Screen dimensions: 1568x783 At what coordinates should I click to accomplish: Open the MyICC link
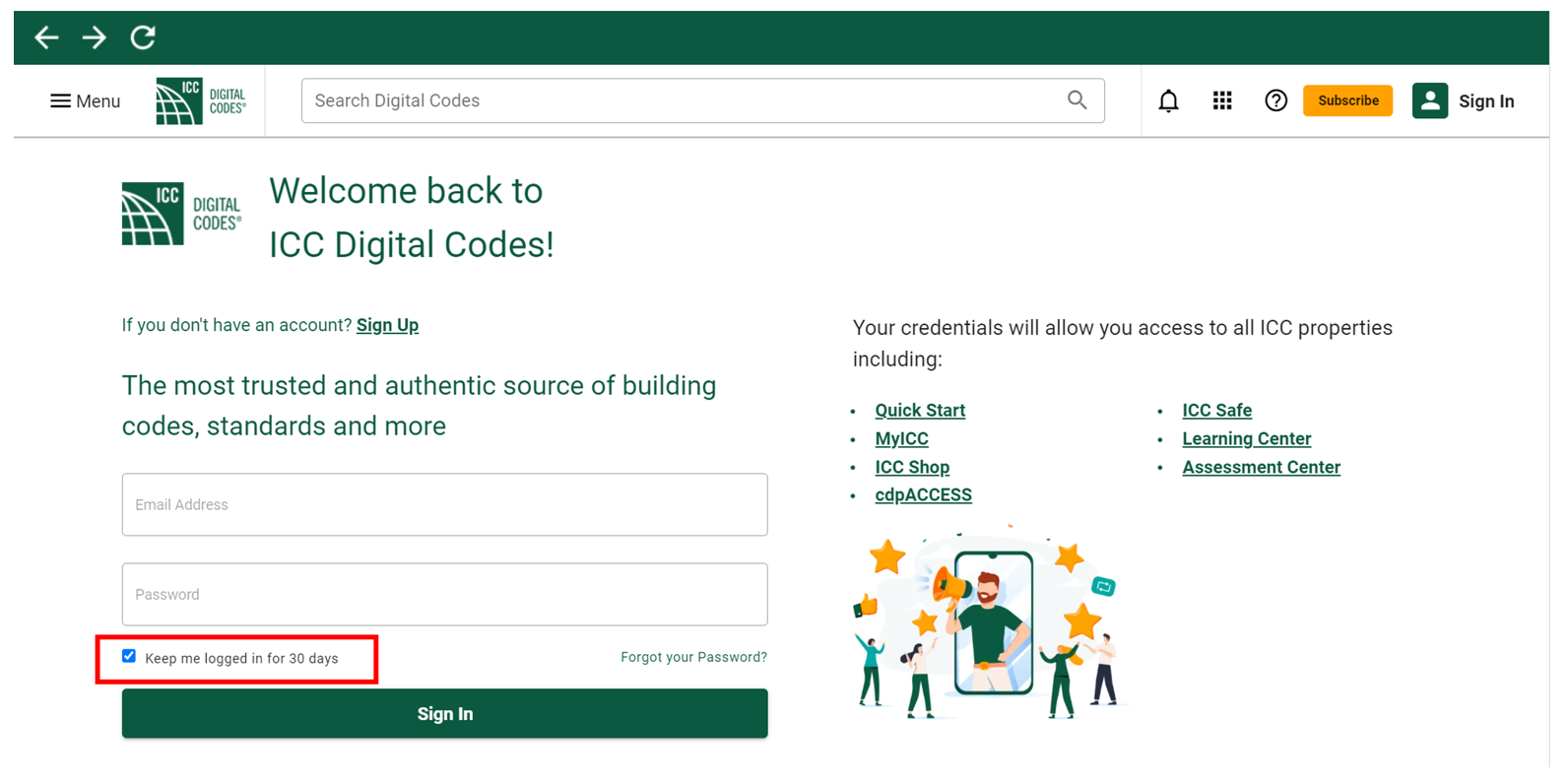point(901,439)
